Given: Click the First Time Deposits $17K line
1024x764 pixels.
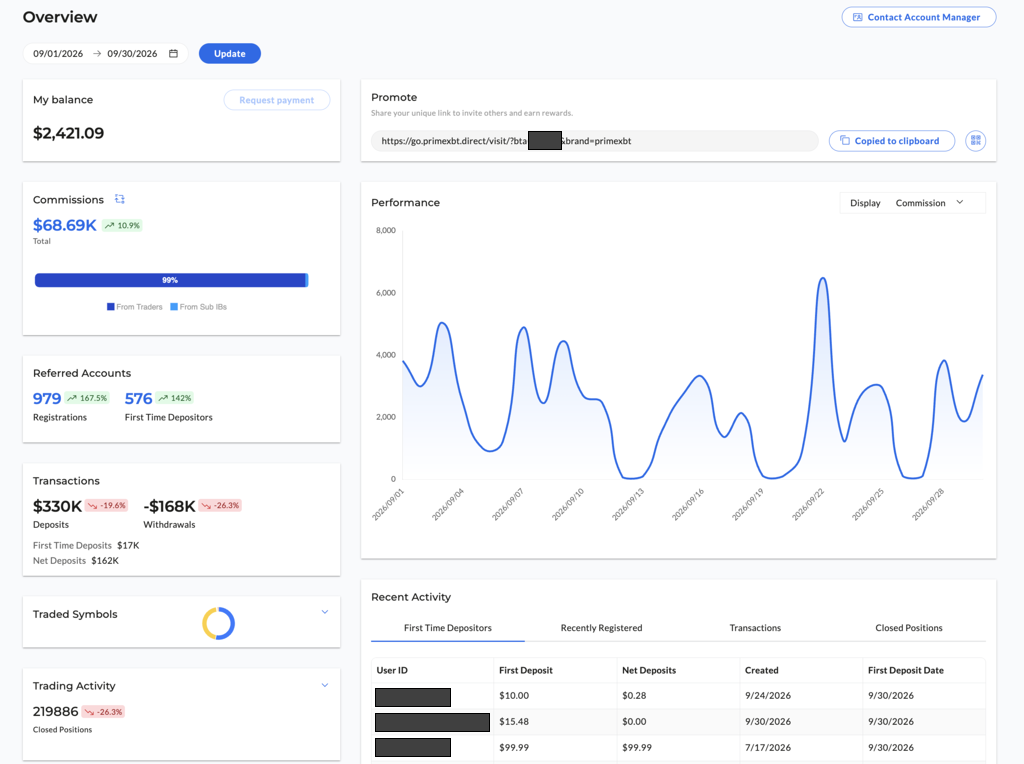Looking at the screenshot, I should [86, 545].
